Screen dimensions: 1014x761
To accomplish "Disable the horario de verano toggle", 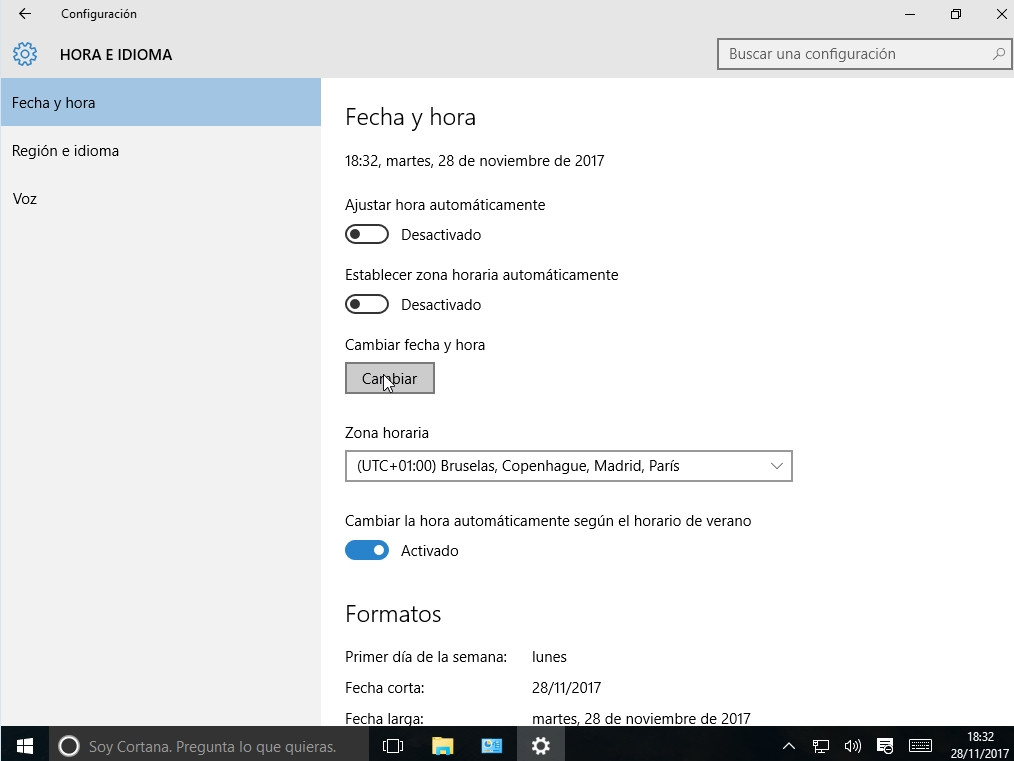I will point(367,550).
